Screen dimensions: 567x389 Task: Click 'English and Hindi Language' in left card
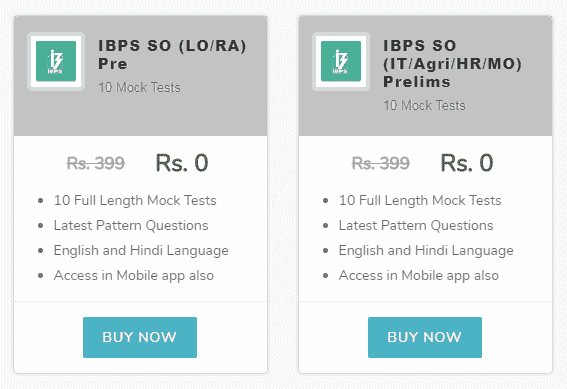click(141, 251)
